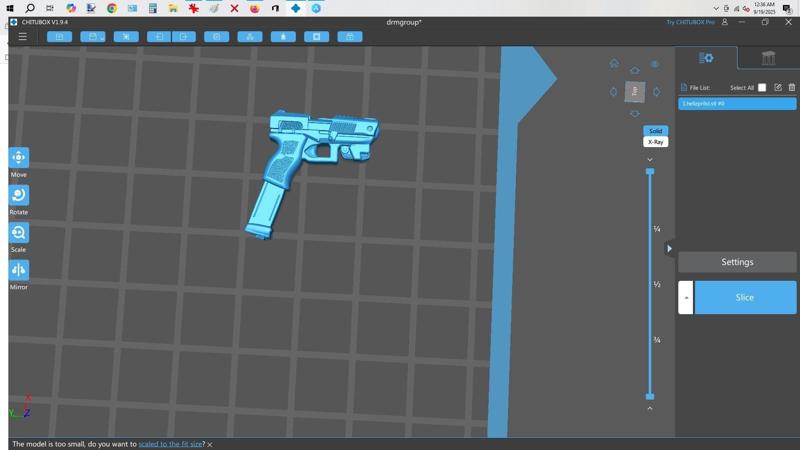
Task: Click the view cube lower arrow
Action: 635,113
